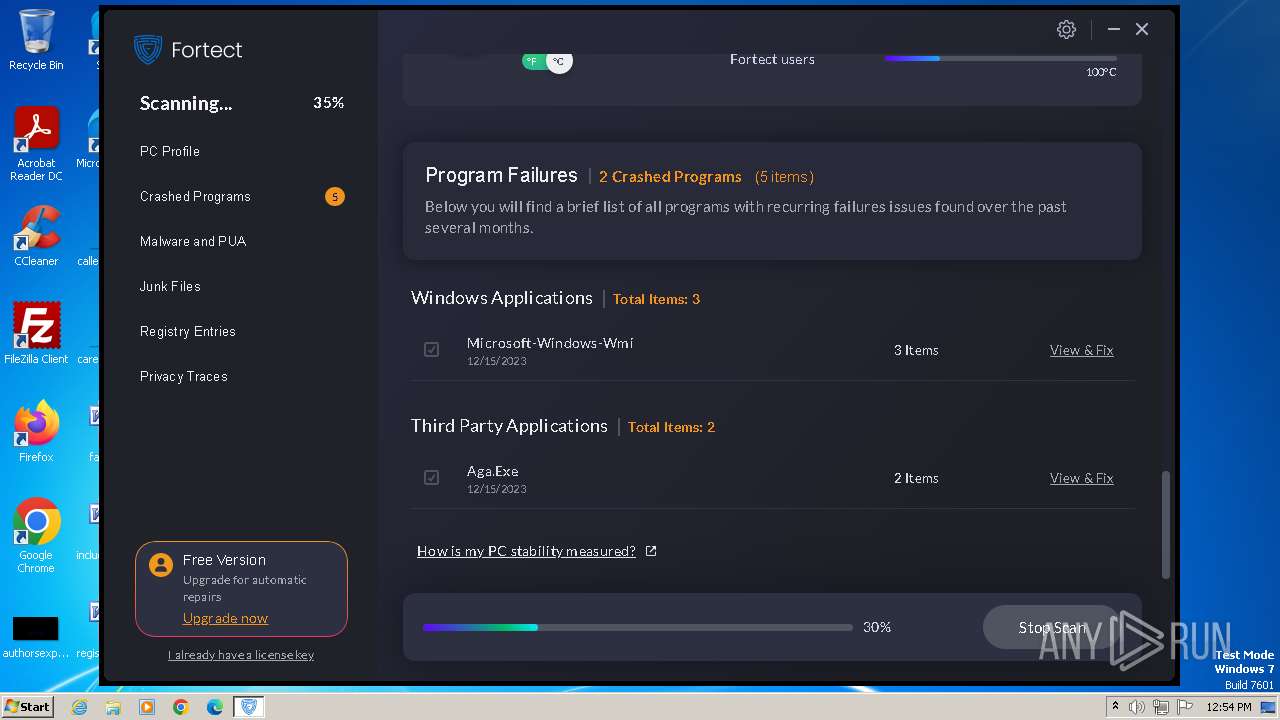The image size is (1280, 720).
Task: Click '3 Items' count for Wmi
Action: click(916, 350)
